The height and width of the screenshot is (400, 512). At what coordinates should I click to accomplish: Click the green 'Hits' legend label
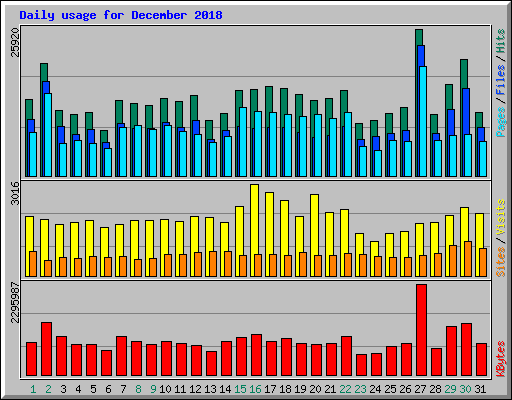point(500,41)
